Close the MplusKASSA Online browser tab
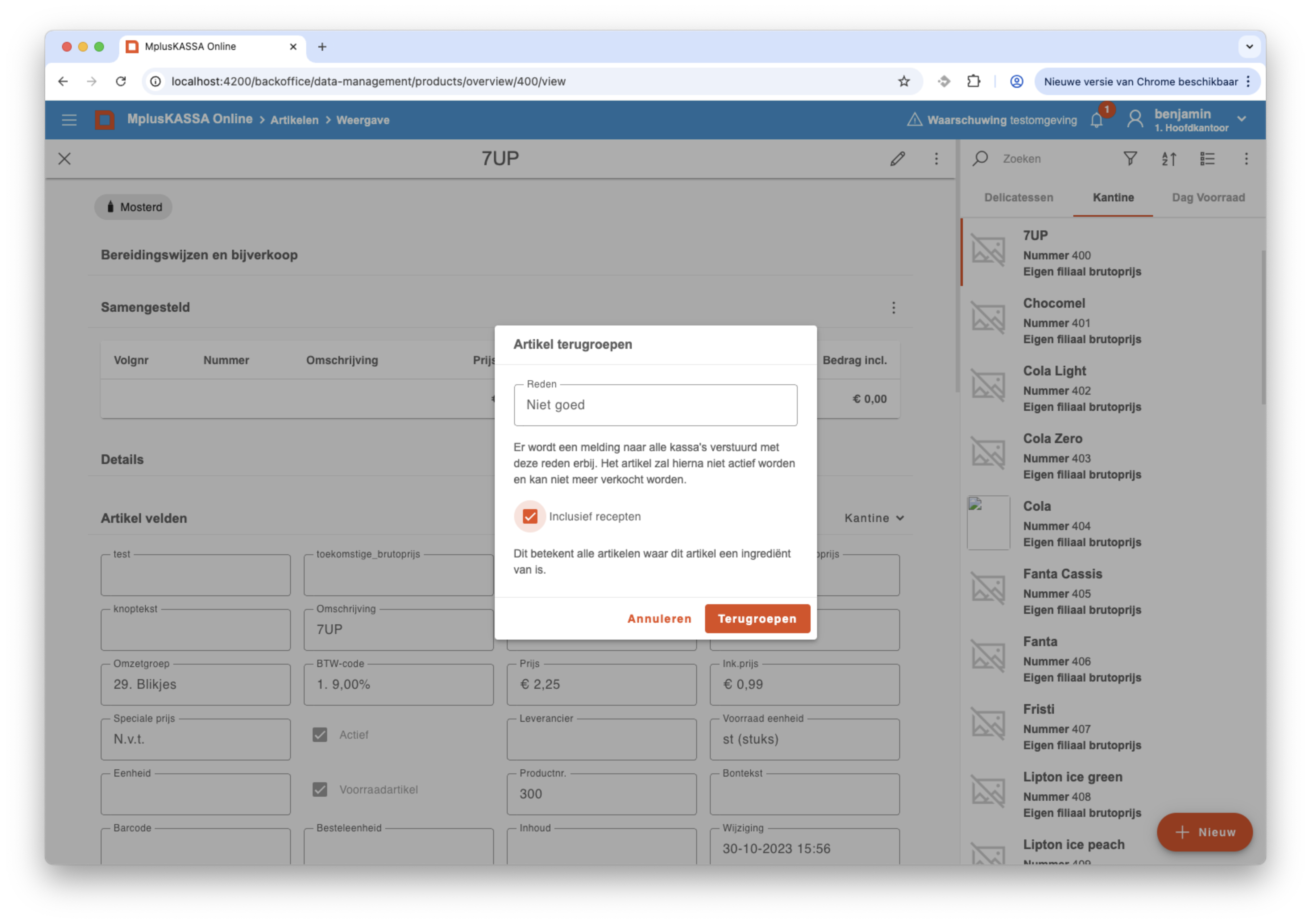The height and width of the screenshot is (924, 1311). point(293,47)
